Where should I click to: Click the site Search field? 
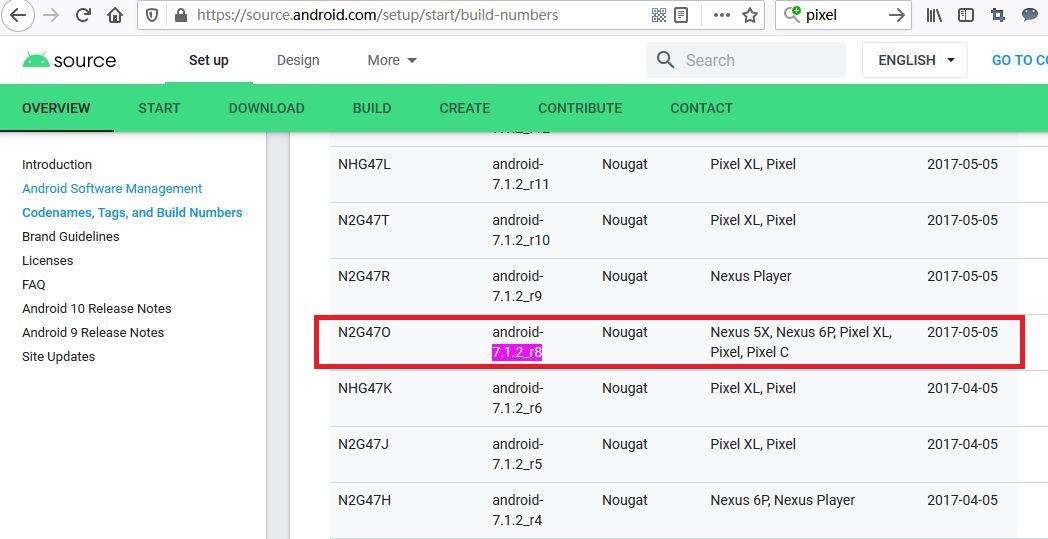(x=746, y=60)
